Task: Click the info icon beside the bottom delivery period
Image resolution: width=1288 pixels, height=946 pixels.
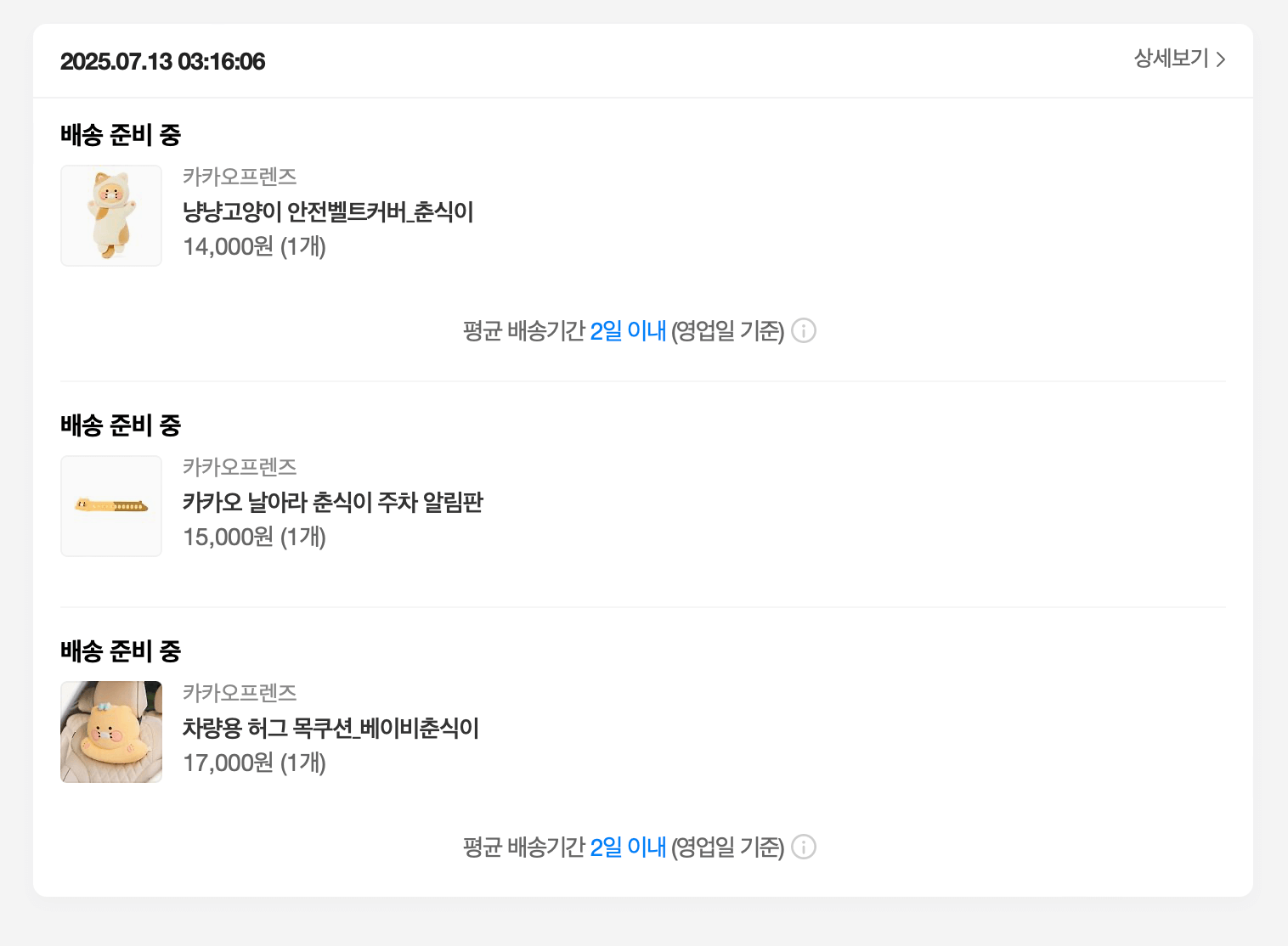Action: [x=804, y=847]
